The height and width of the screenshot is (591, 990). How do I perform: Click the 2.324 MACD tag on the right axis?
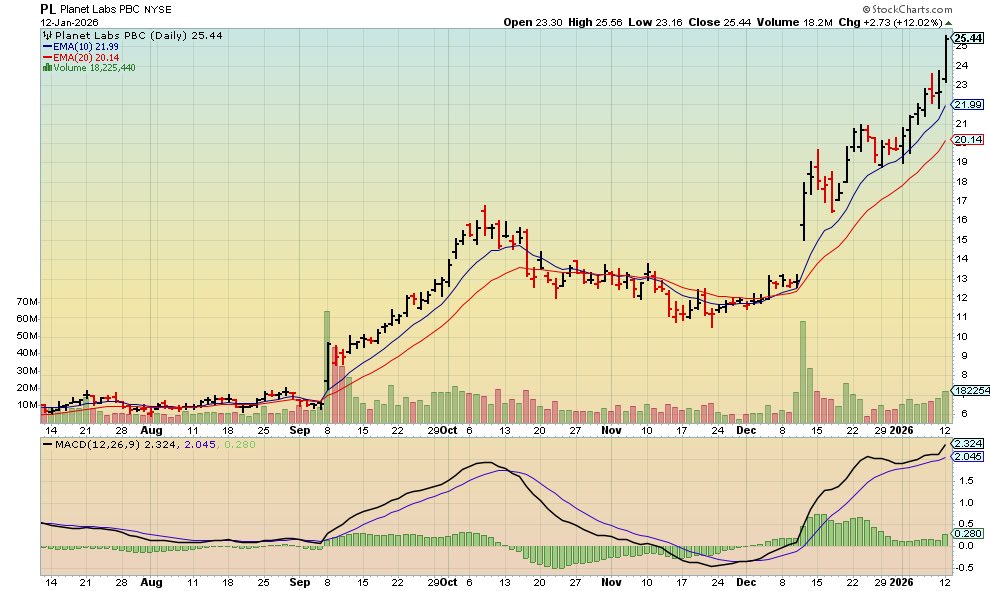(x=968, y=444)
